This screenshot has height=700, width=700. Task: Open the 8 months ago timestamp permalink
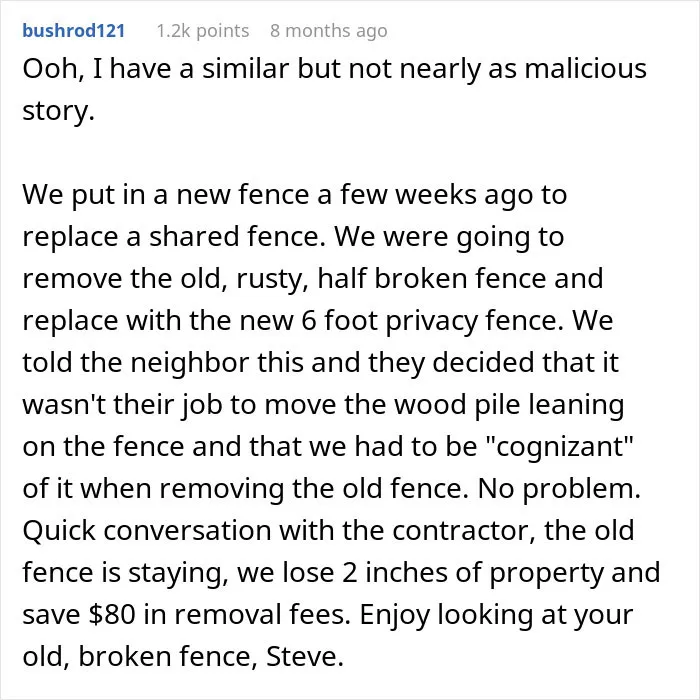[x=329, y=31]
